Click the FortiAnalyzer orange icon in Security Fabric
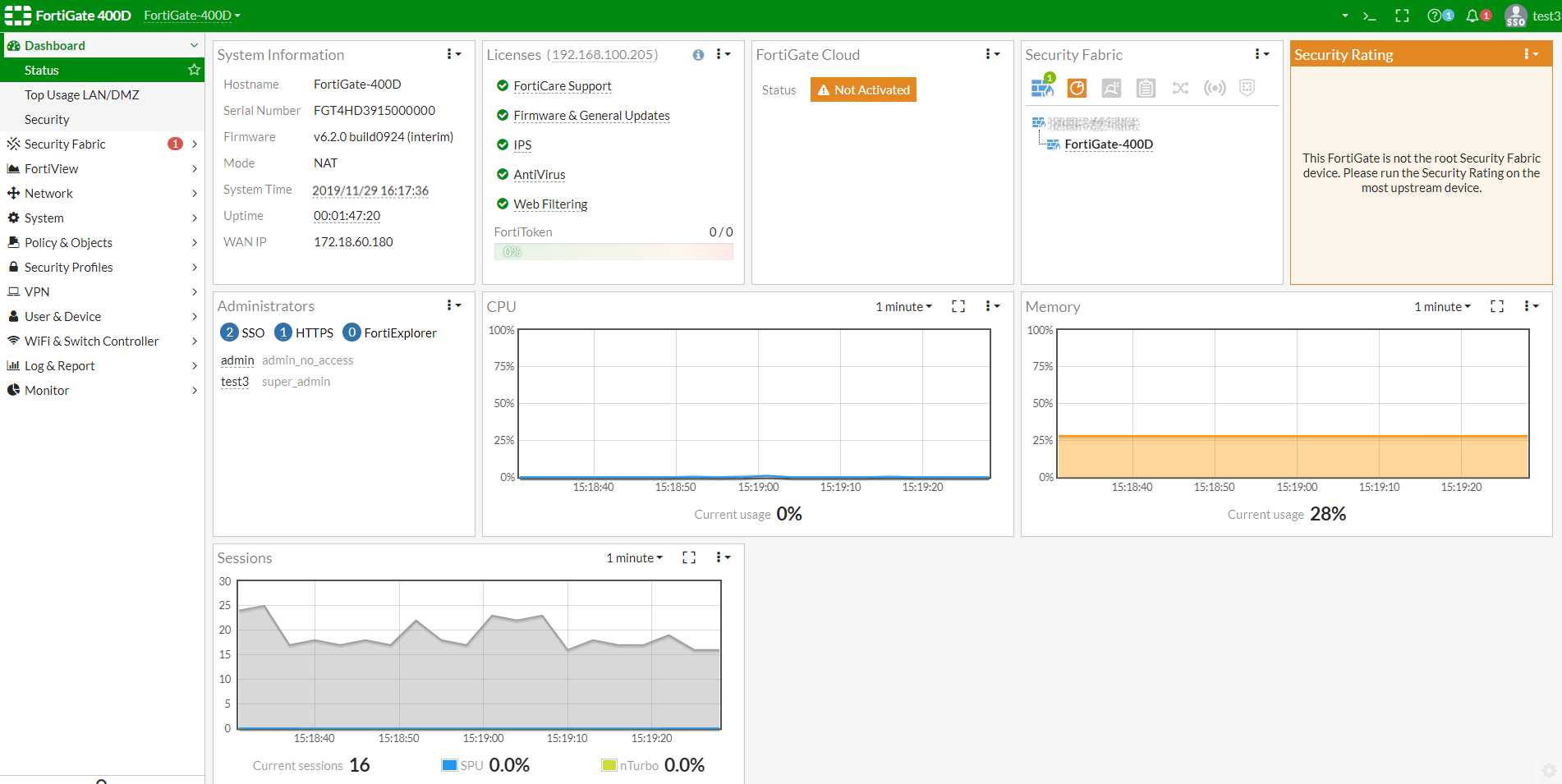 click(1077, 88)
